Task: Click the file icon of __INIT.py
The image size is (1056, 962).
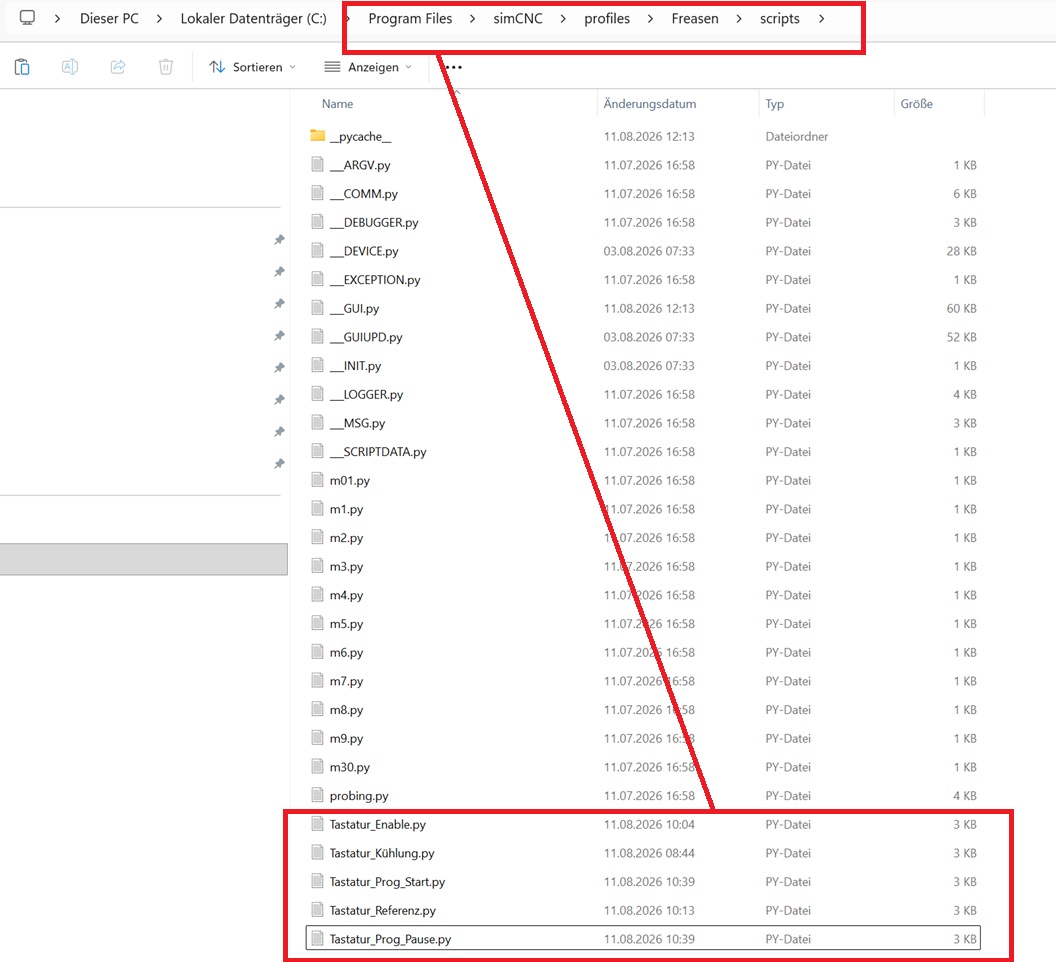Action: point(317,365)
